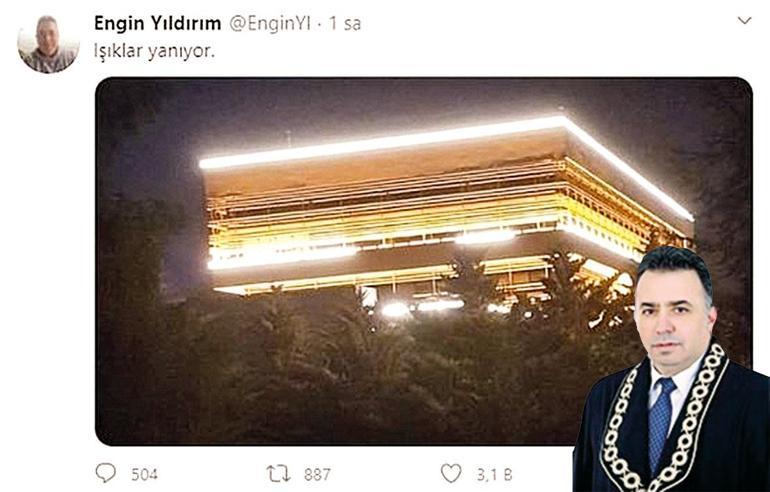The height and width of the screenshot is (492, 770).
Task: Click the inset portrait of robed man
Action: coord(671,369)
